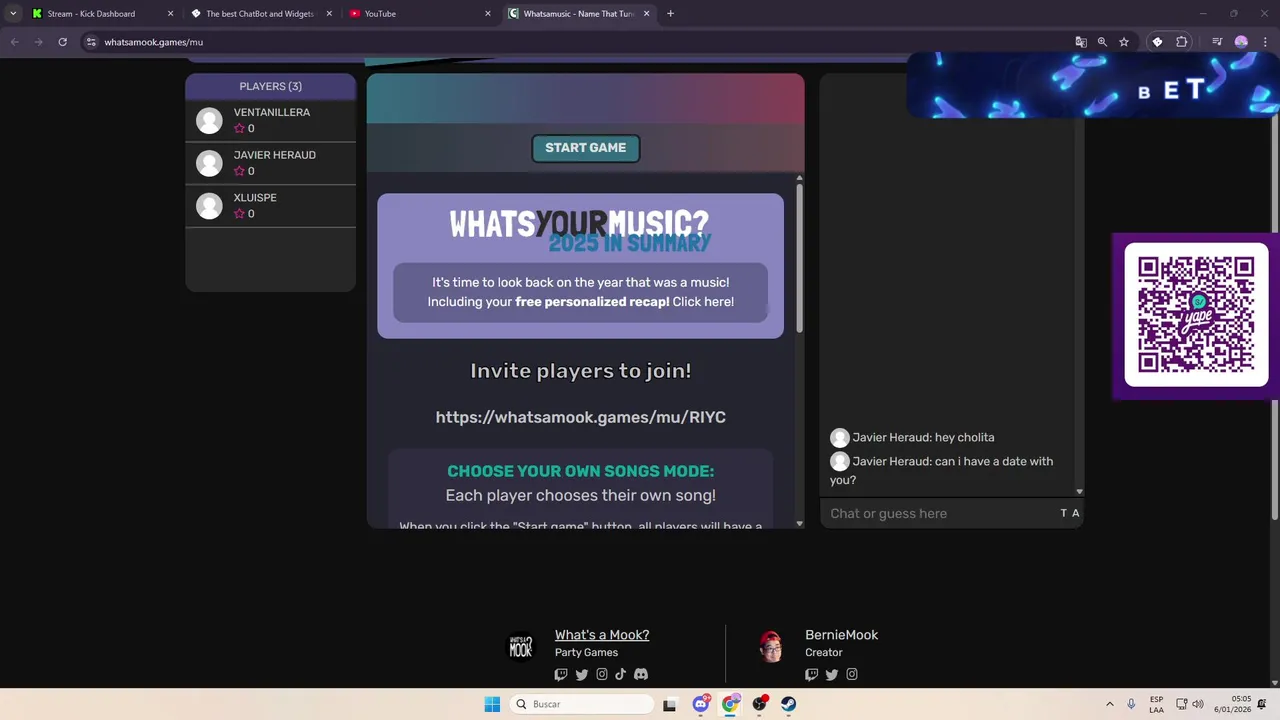
Task: Close the Kick Dashboard tab
Action: 170,14
